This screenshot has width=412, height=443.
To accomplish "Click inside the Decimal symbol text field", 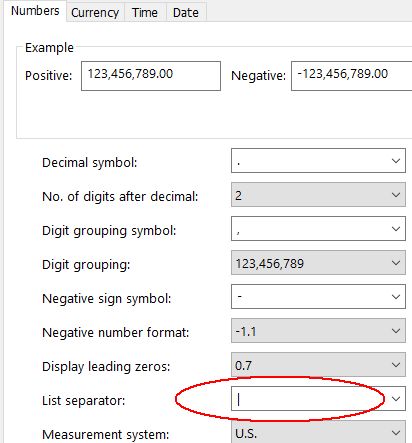I will (x=309, y=161).
